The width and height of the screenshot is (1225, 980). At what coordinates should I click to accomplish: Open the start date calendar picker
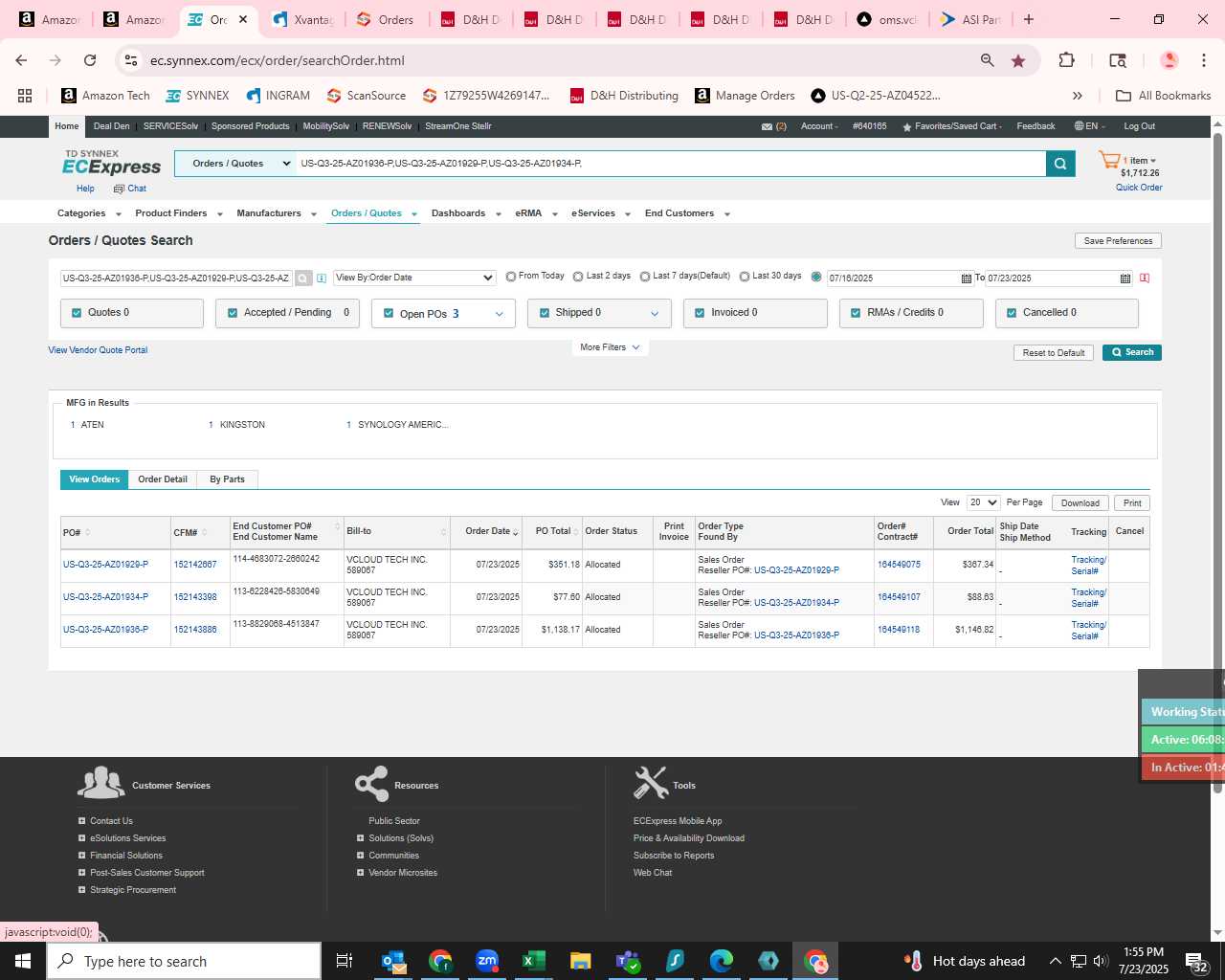coord(966,278)
